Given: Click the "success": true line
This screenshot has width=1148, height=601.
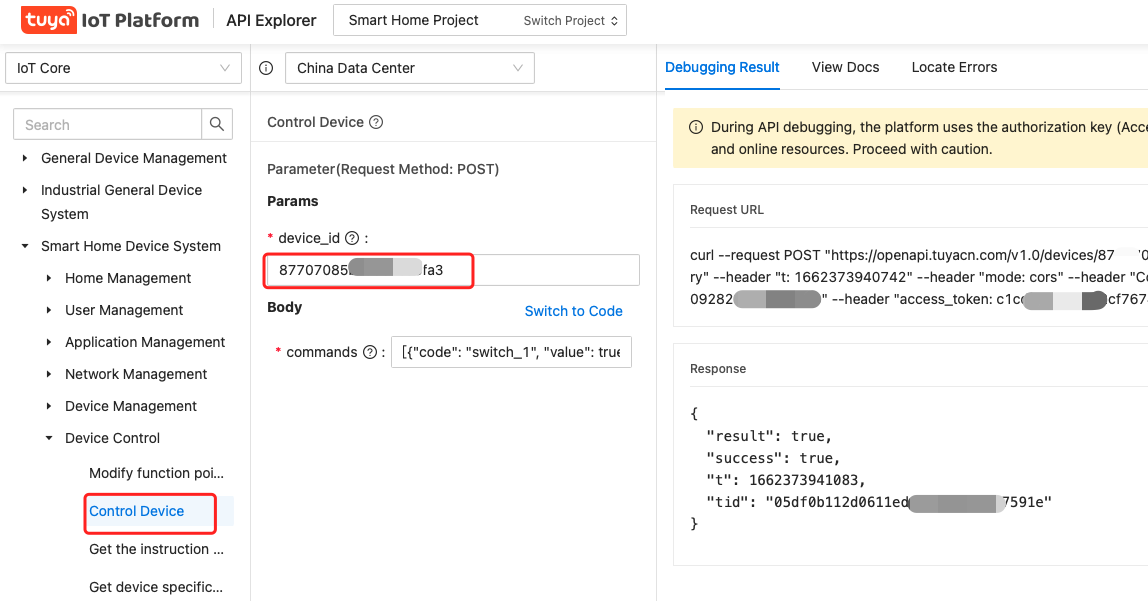Looking at the screenshot, I should pyautogui.click(x=773, y=458).
